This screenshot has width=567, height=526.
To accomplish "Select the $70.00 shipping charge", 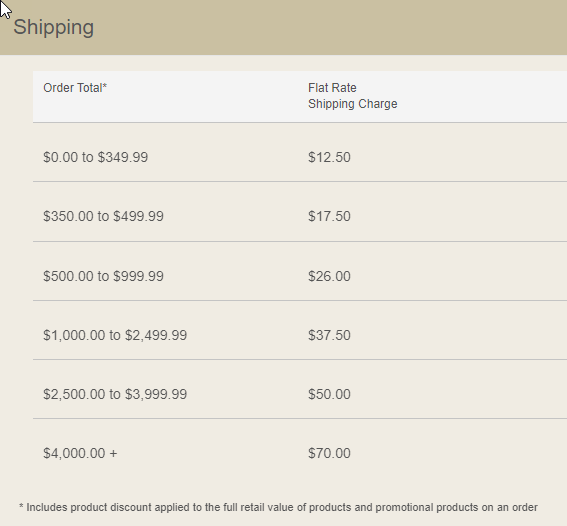I will (329, 453).
